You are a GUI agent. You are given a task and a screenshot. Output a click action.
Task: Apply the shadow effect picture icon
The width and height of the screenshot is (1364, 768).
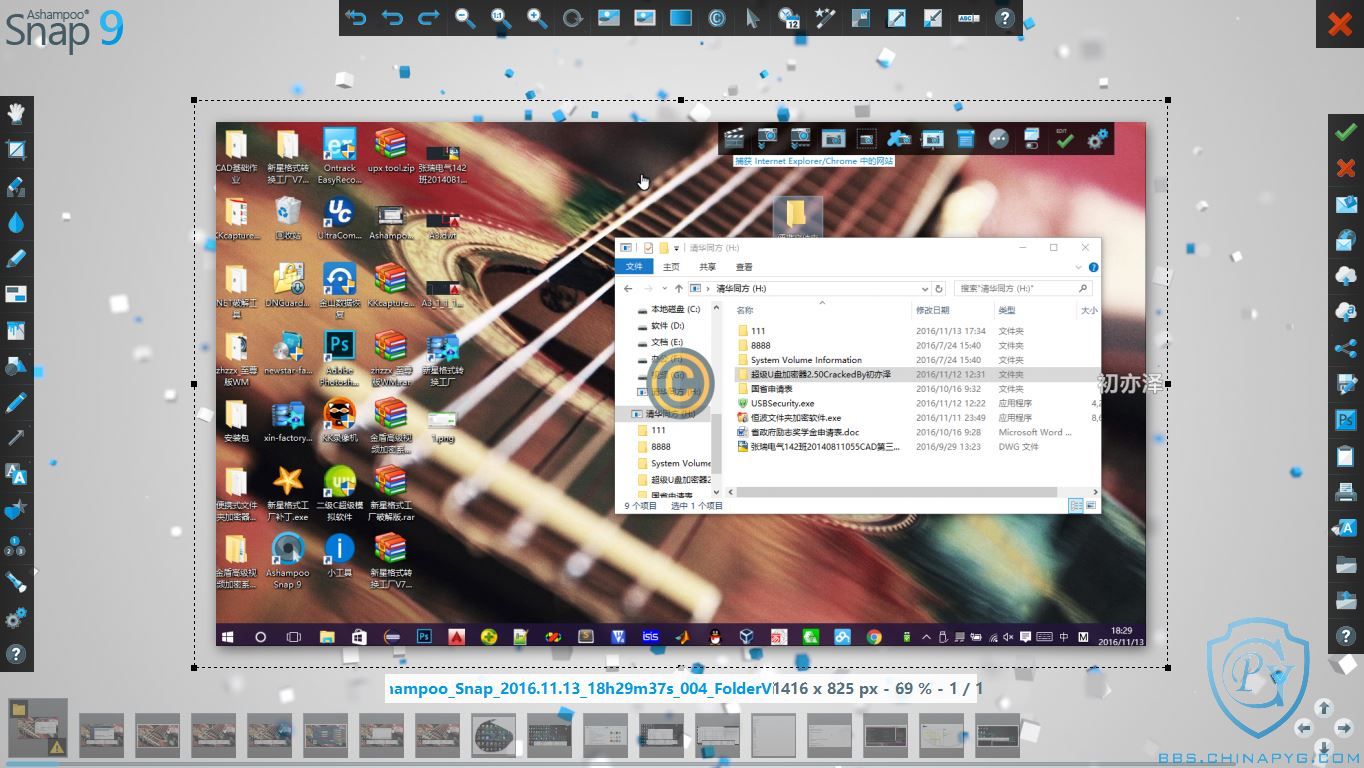click(609, 17)
